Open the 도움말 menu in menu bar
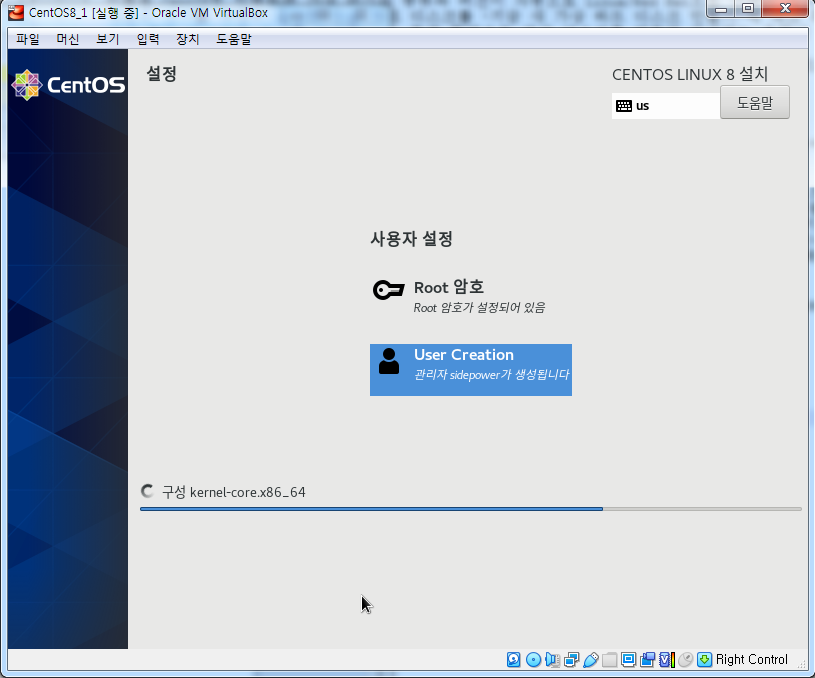Screen dimensions: 815x678 (x=234, y=39)
